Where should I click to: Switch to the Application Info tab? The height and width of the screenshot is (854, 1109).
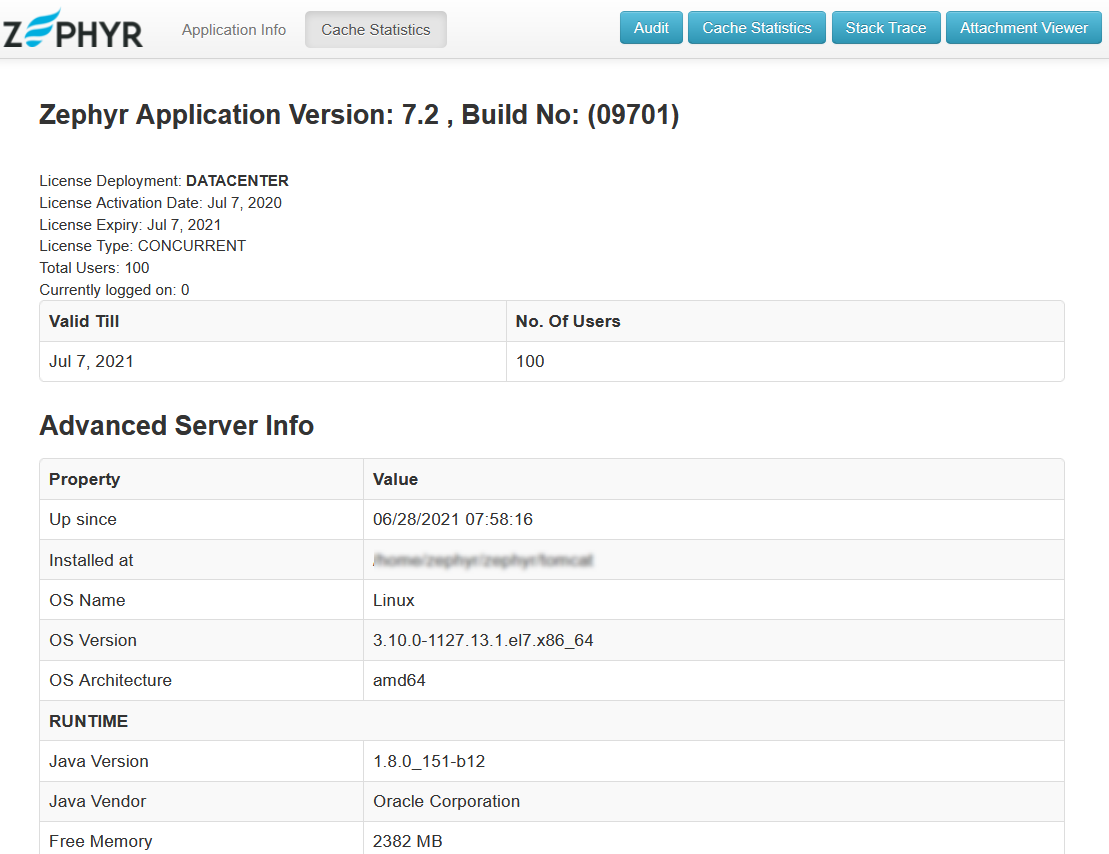point(234,30)
